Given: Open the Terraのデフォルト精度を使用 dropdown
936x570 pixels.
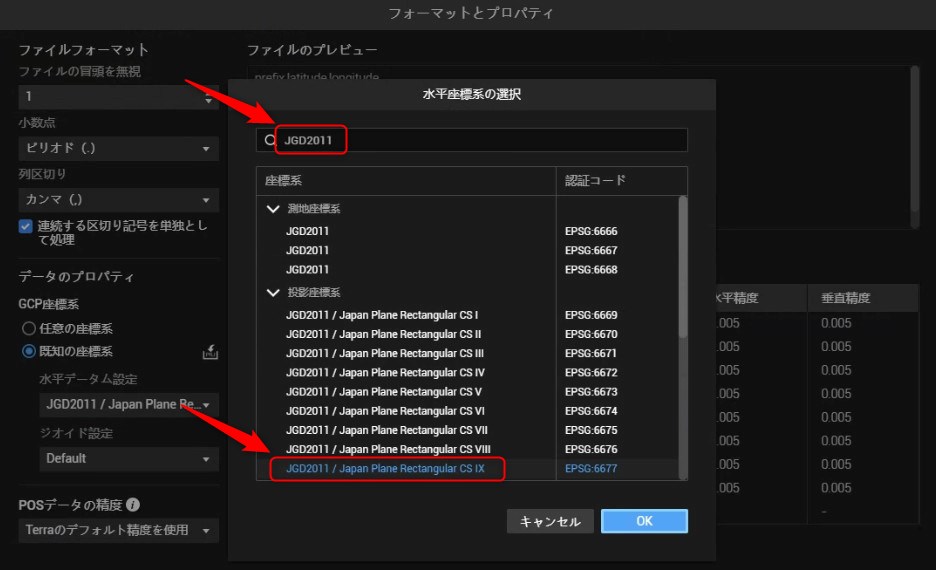Looking at the screenshot, I should point(118,530).
